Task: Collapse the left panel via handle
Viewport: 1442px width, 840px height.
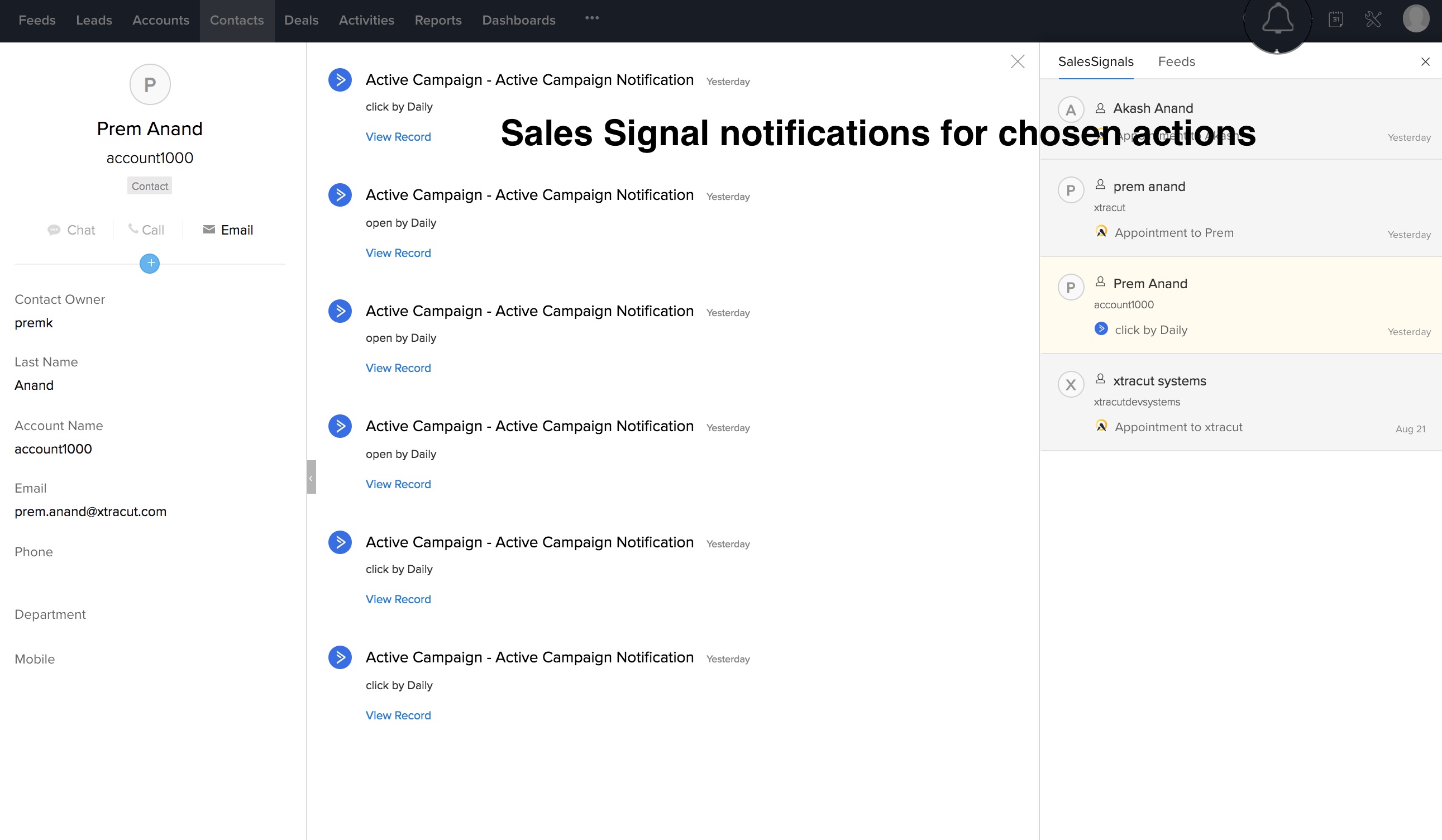Action: [311, 477]
